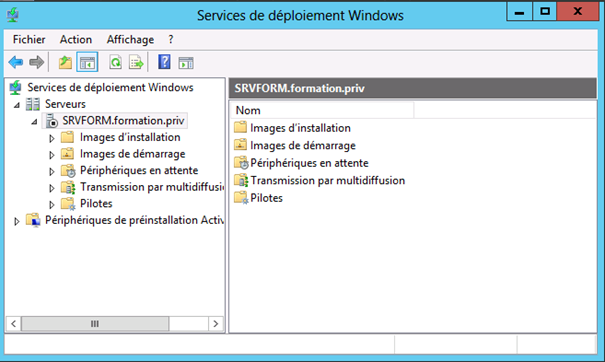
Task: Click Images d'installation folder icon in right list
Action: [240, 127]
